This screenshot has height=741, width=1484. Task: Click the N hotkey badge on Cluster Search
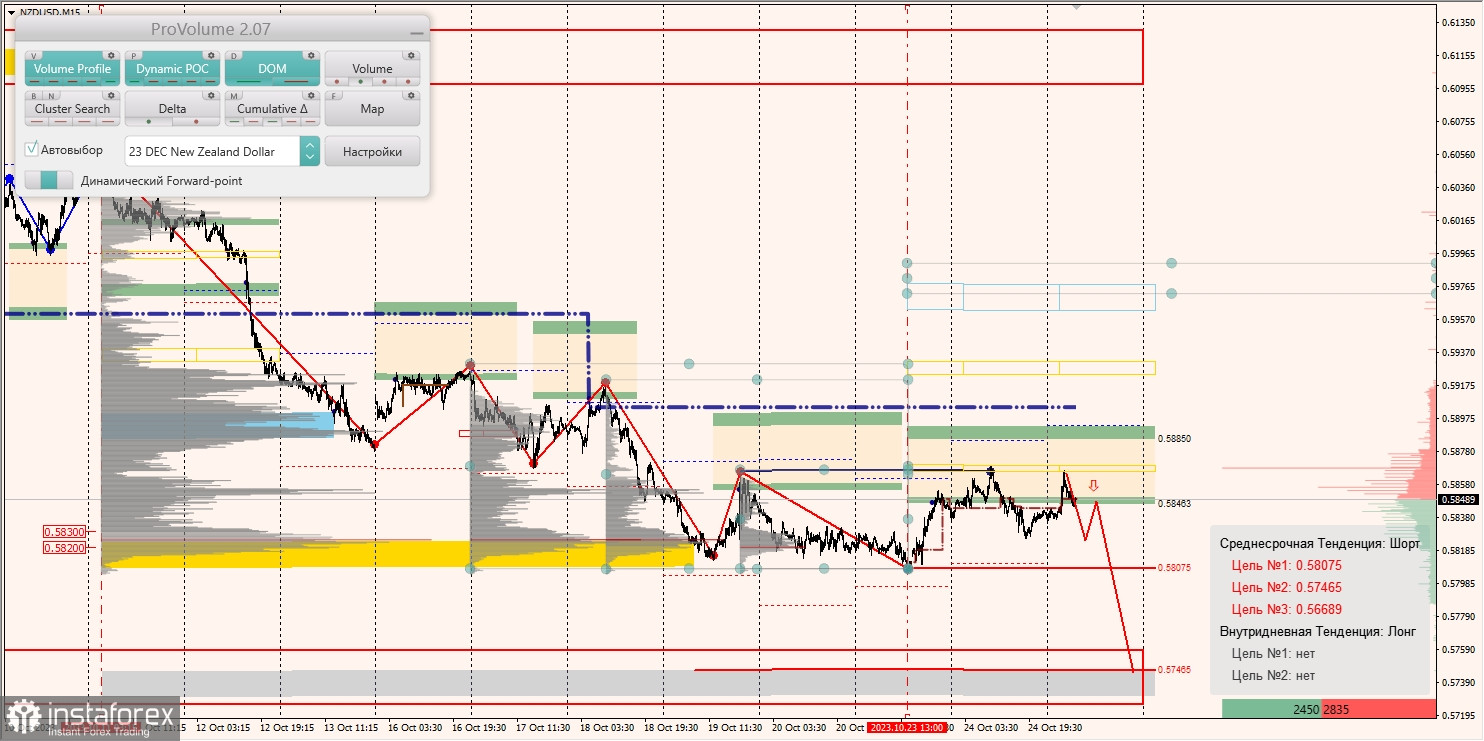click(x=51, y=96)
